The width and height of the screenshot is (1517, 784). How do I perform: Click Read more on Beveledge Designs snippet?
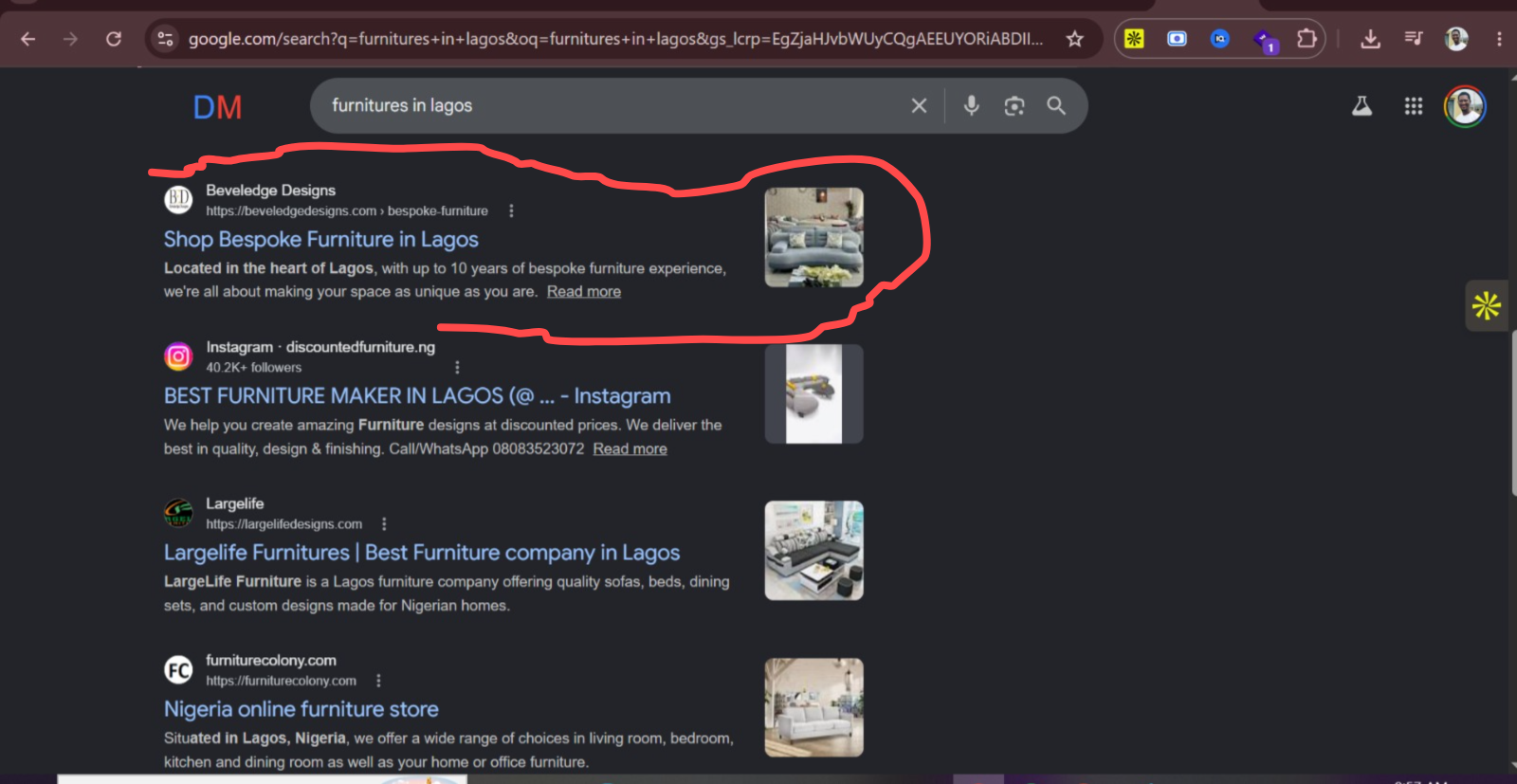click(584, 292)
